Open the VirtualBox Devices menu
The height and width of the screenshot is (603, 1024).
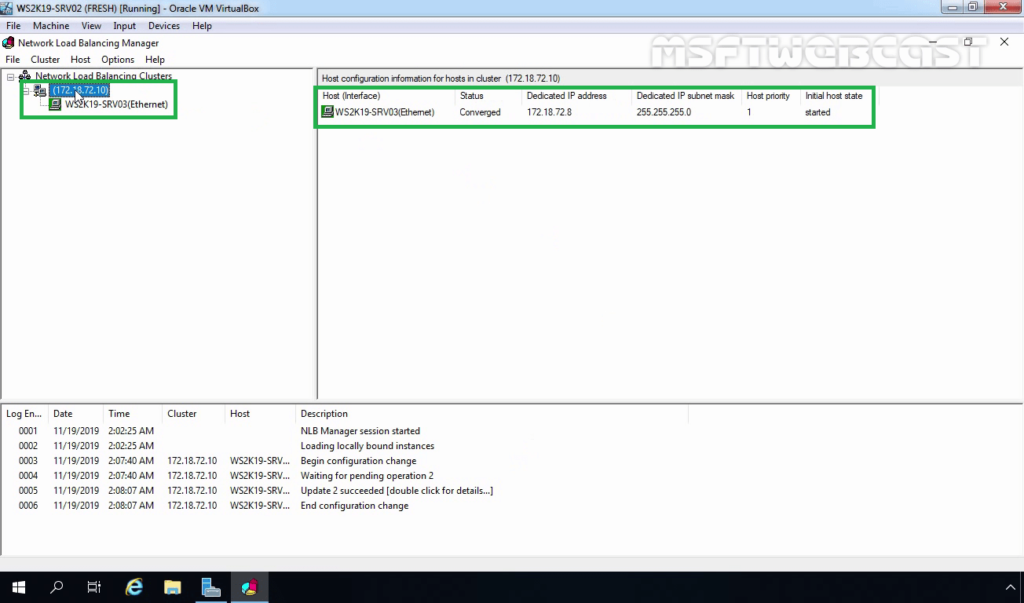coord(164,26)
